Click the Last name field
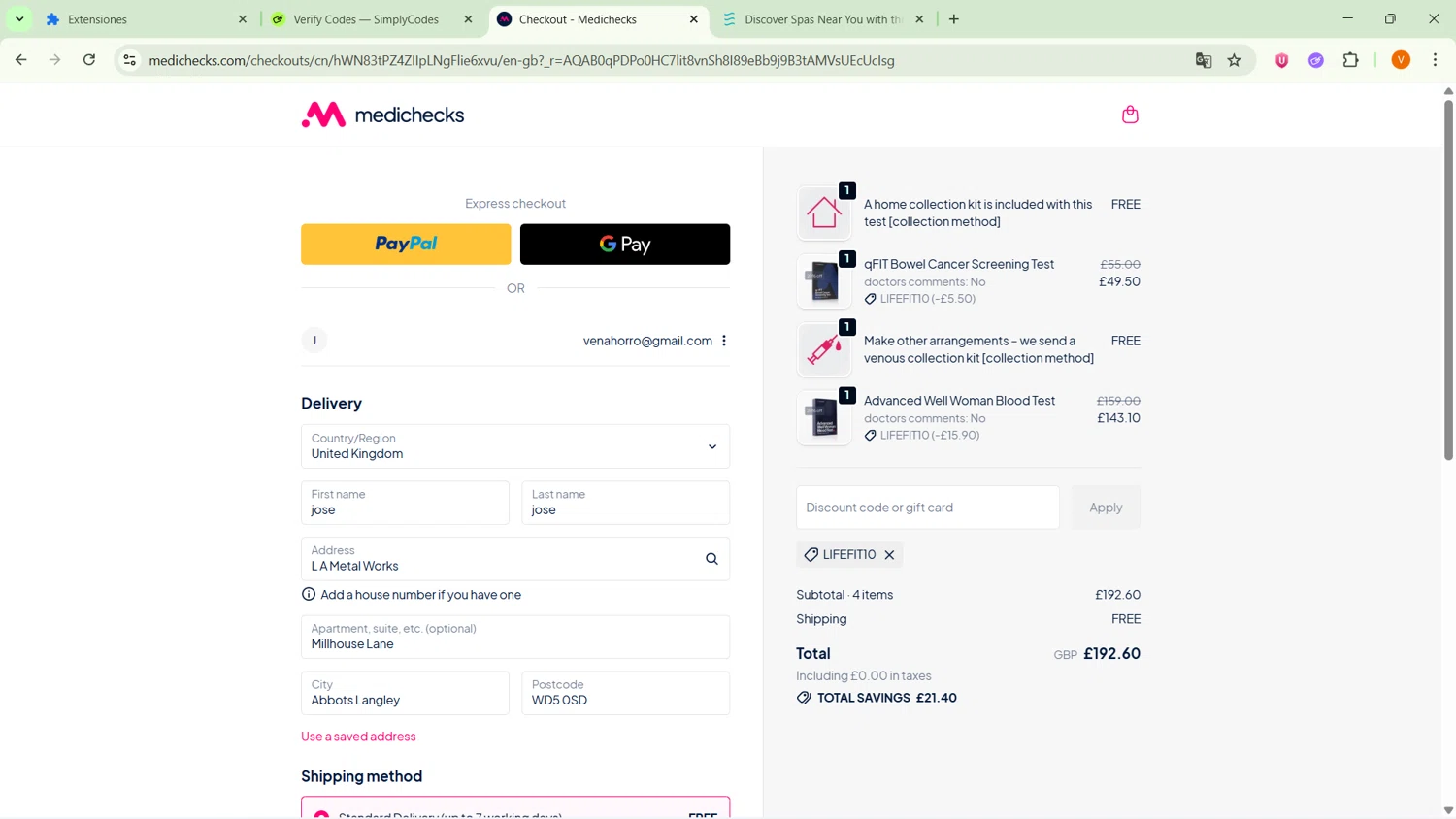The image size is (1456, 819). (625, 503)
